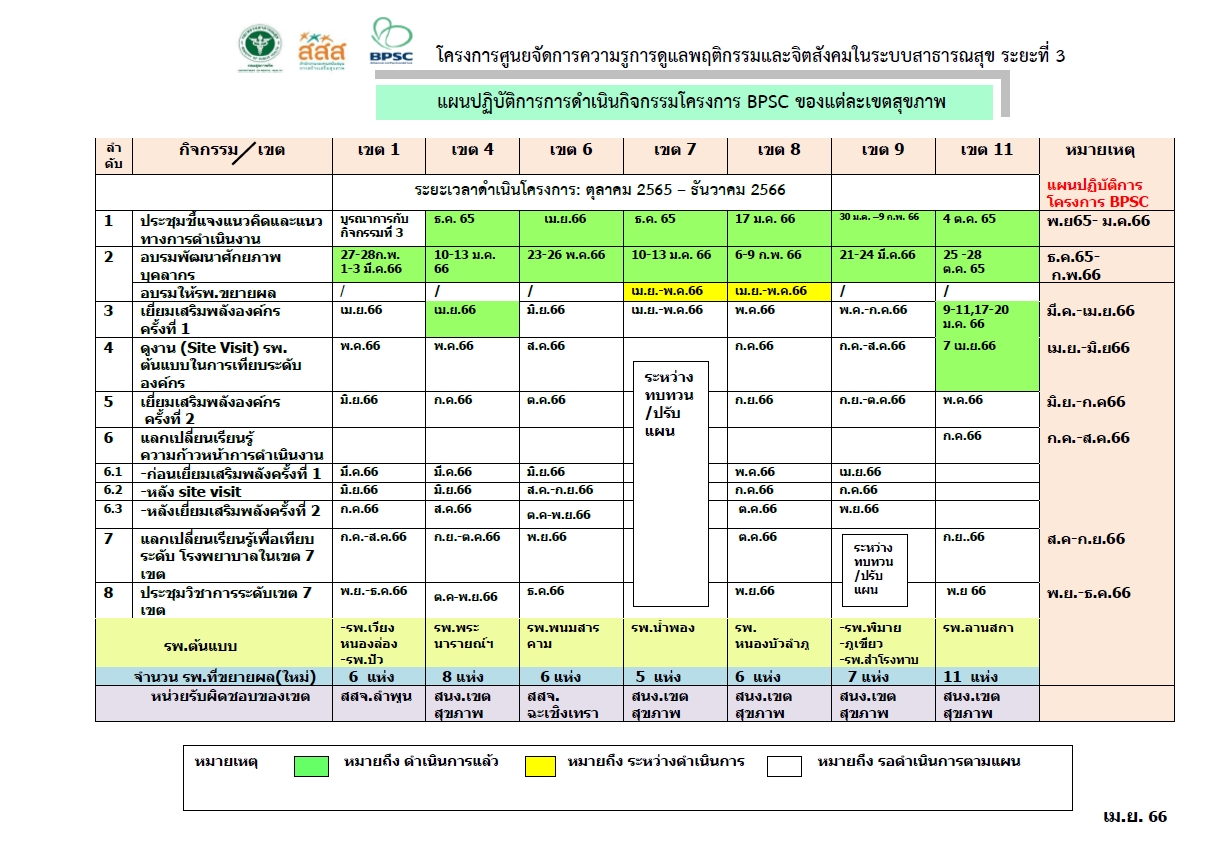Select the เขต 11 column header
Image resolution: width=1229 pixels, height=859 pixels.
point(986,150)
